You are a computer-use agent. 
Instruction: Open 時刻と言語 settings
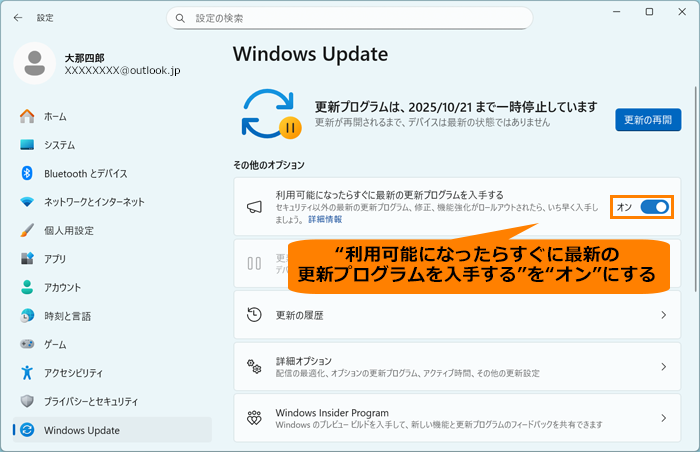(112, 316)
